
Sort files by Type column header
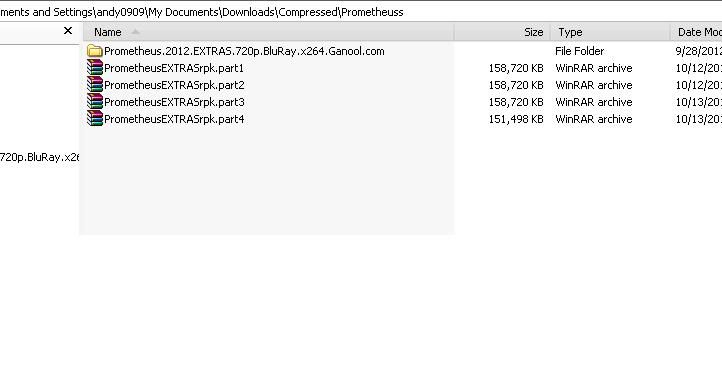pos(610,32)
